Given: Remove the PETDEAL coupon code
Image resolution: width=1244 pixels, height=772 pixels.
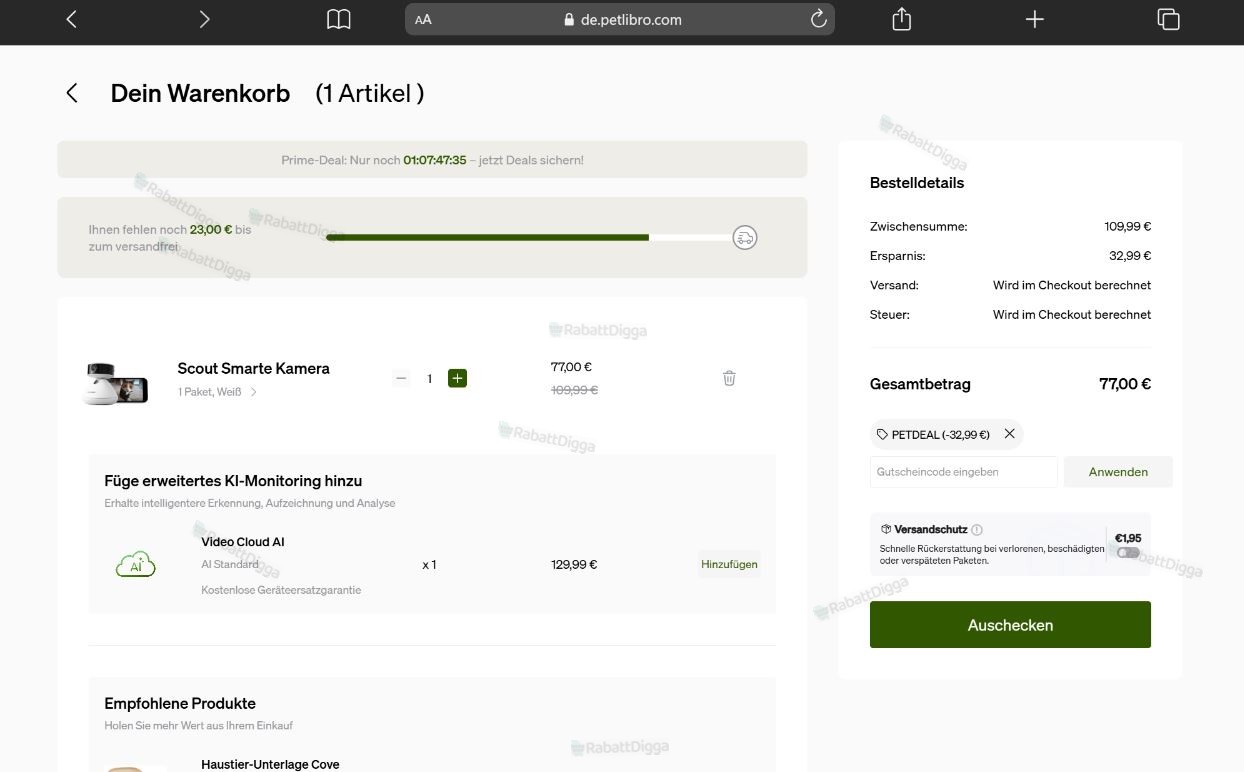Looking at the screenshot, I should 1009,434.
